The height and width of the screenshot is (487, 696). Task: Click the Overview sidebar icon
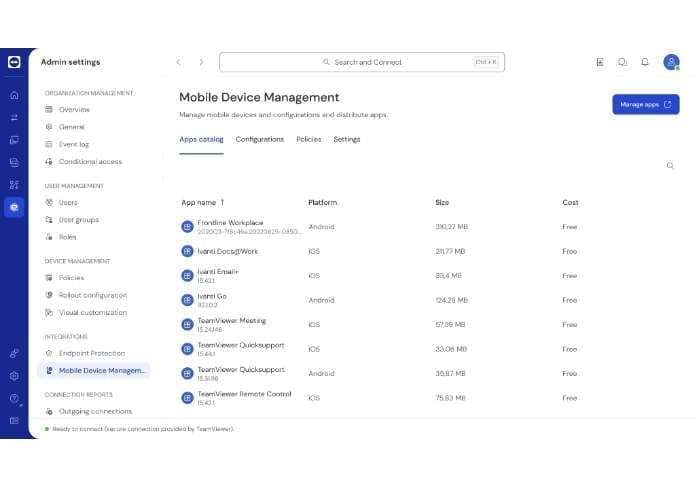49,109
